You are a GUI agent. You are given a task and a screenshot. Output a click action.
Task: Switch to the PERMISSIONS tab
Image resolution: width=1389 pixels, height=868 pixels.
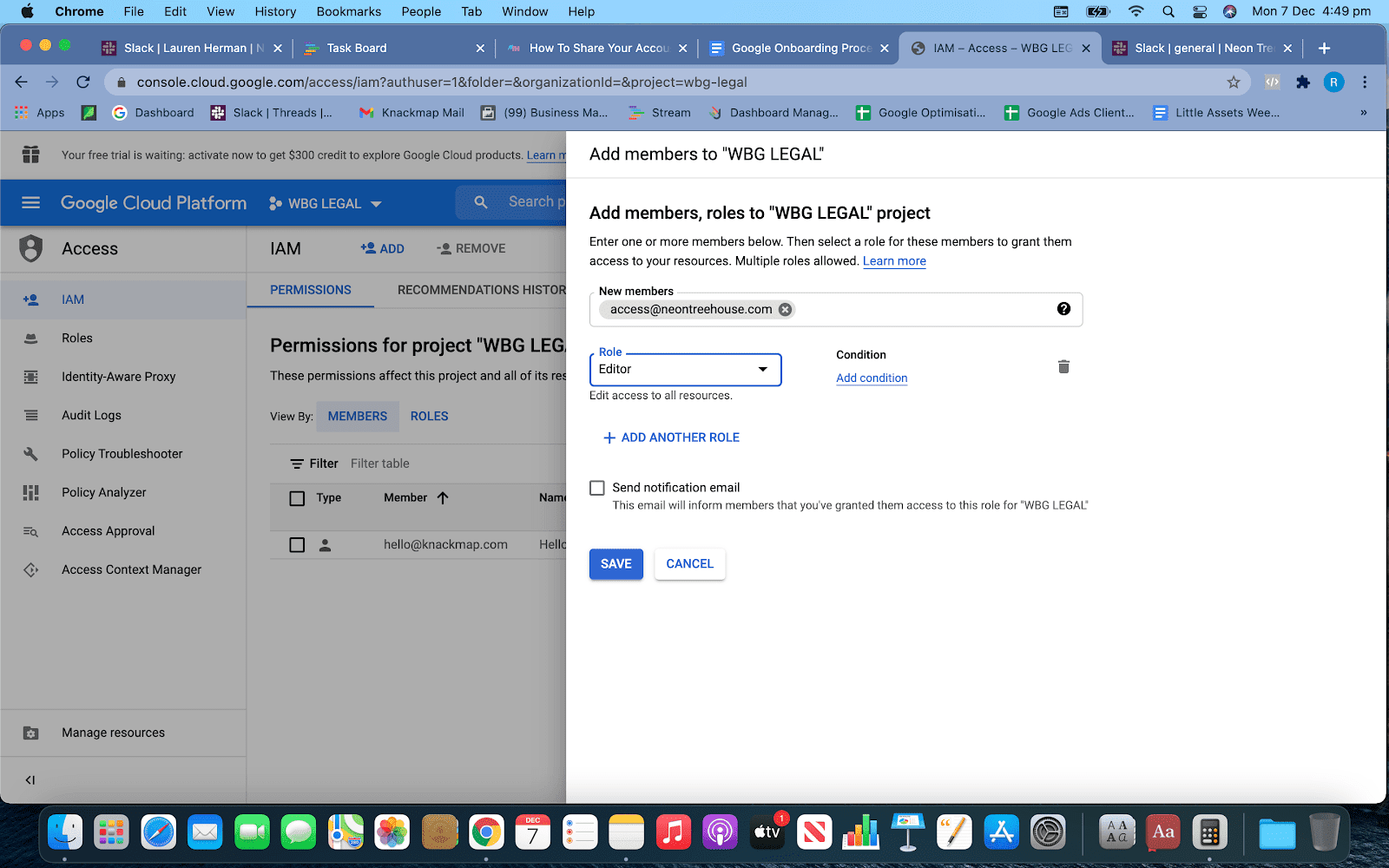click(311, 290)
